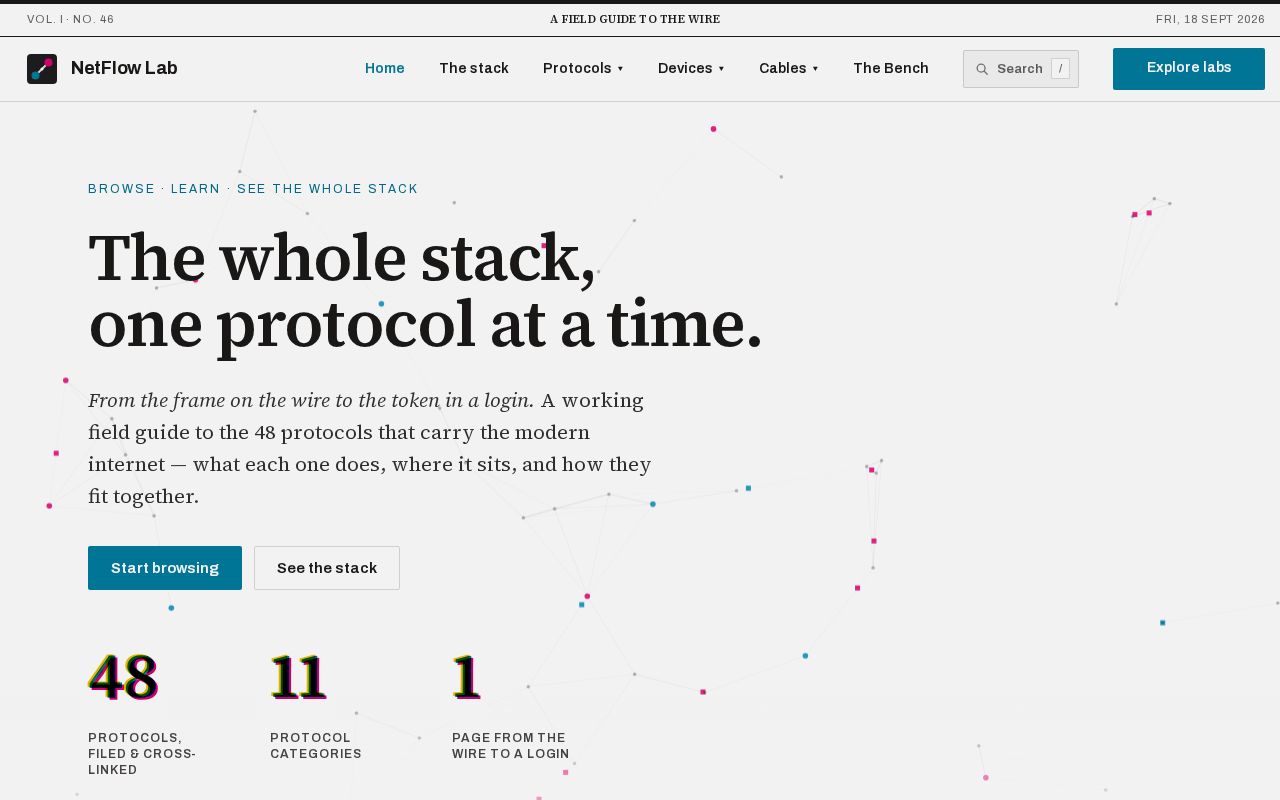Open The stack nav item
This screenshot has height=800, width=1280.
(474, 68)
